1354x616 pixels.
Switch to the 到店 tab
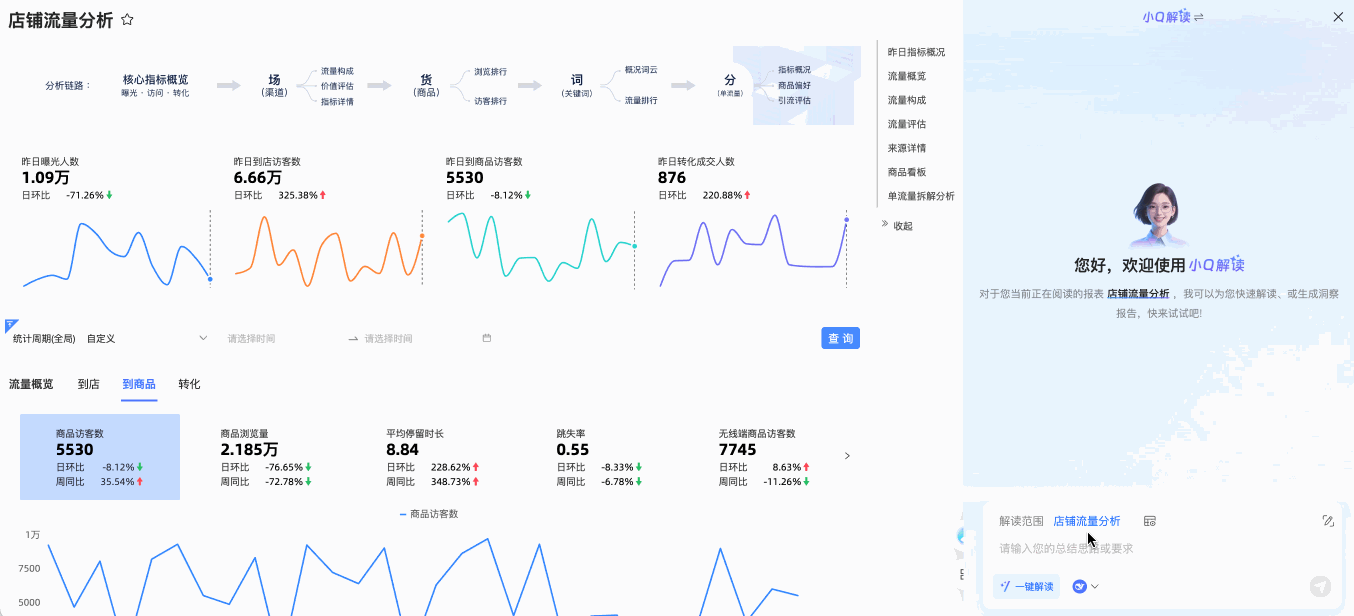(x=89, y=384)
